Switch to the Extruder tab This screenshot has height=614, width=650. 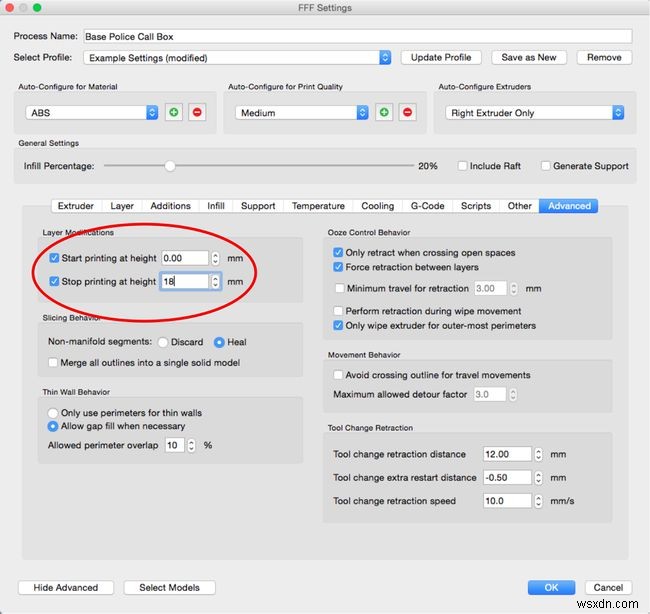[x=76, y=206]
